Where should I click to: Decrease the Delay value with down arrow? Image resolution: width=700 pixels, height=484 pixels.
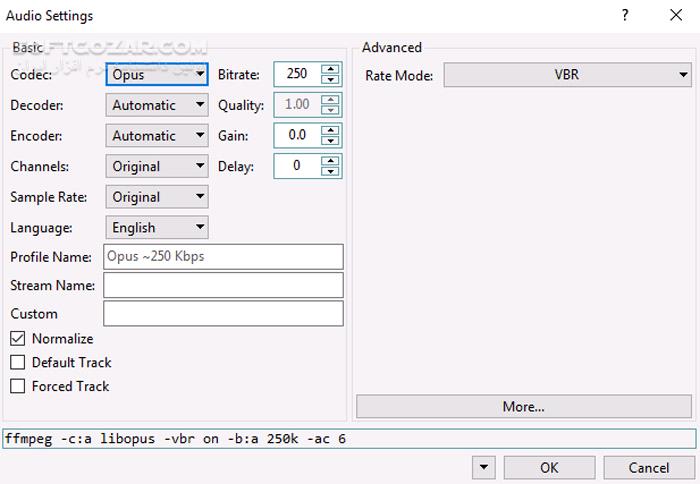(x=331, y=172)
